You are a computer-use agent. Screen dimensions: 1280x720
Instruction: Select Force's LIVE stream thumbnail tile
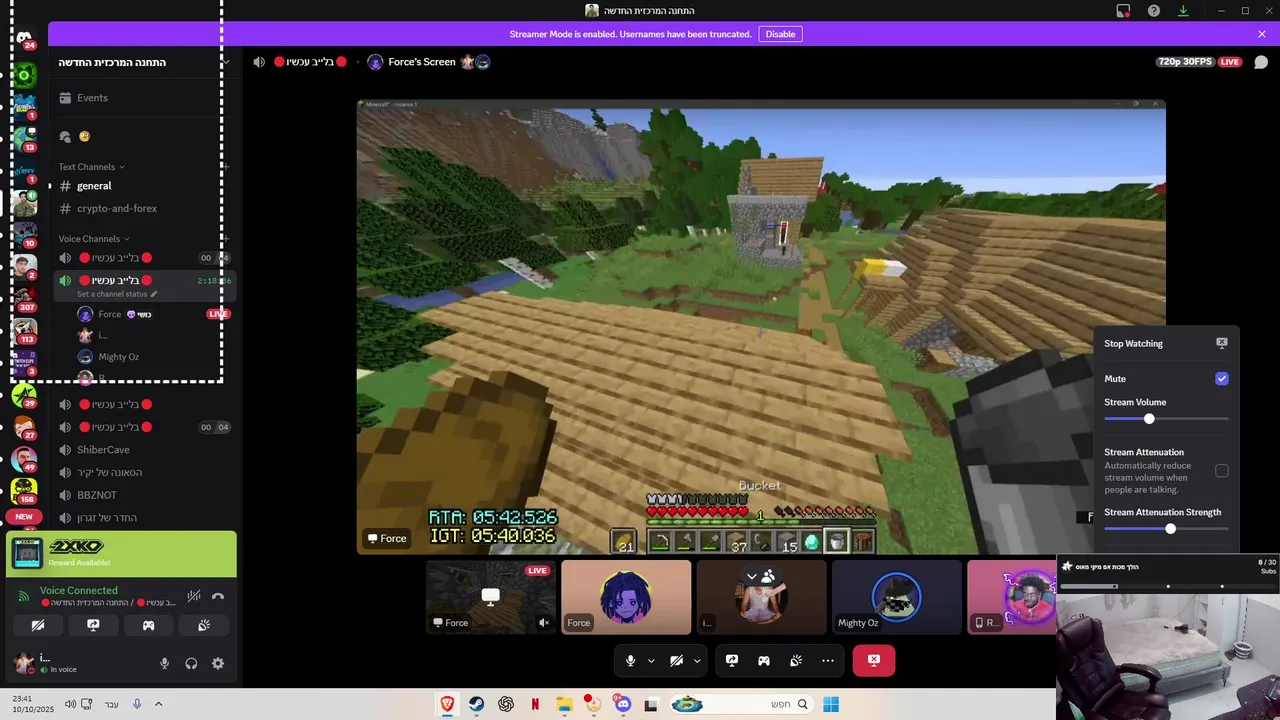490,597
